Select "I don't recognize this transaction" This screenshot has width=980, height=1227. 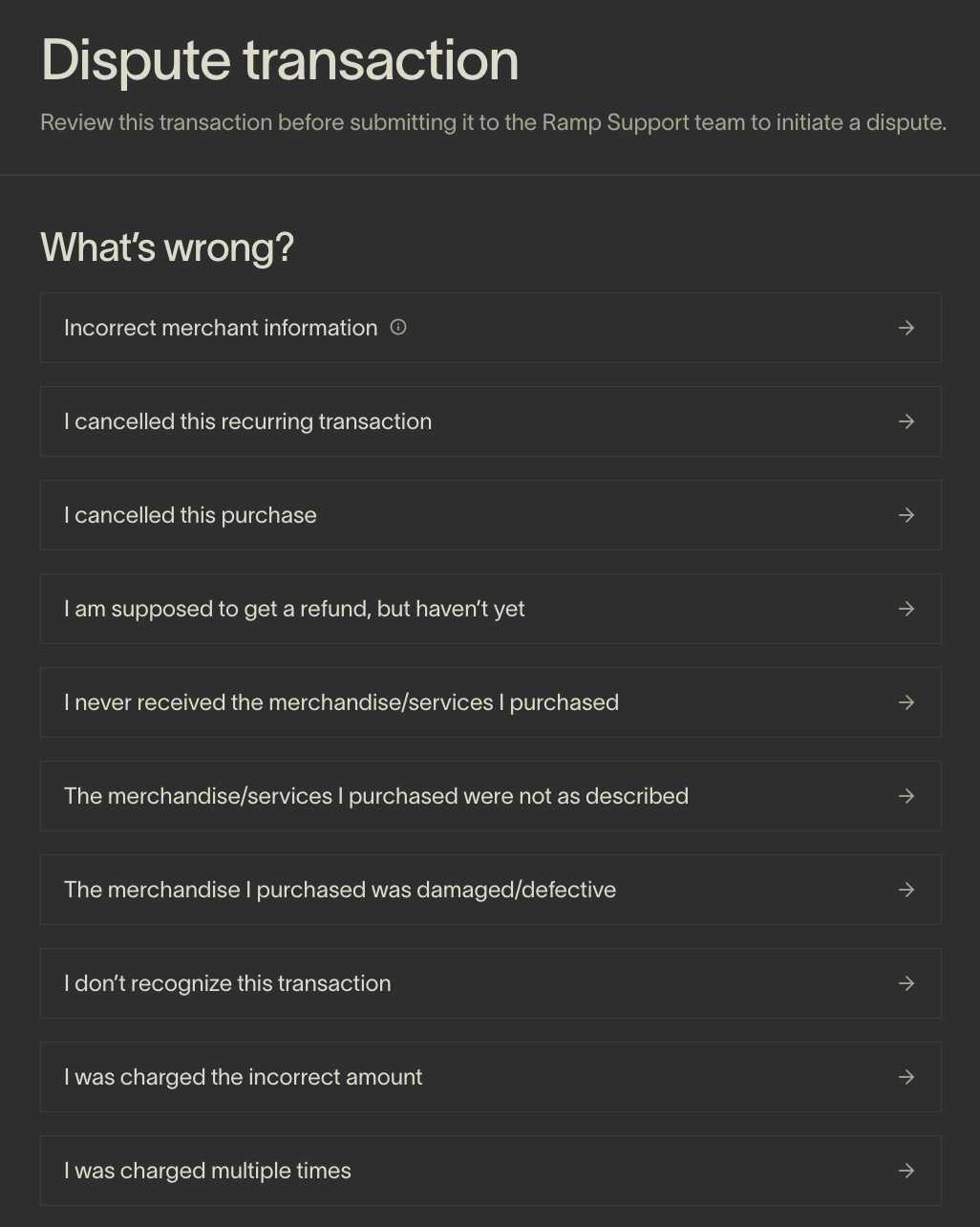pyautogui.click(x=227, y=983)
